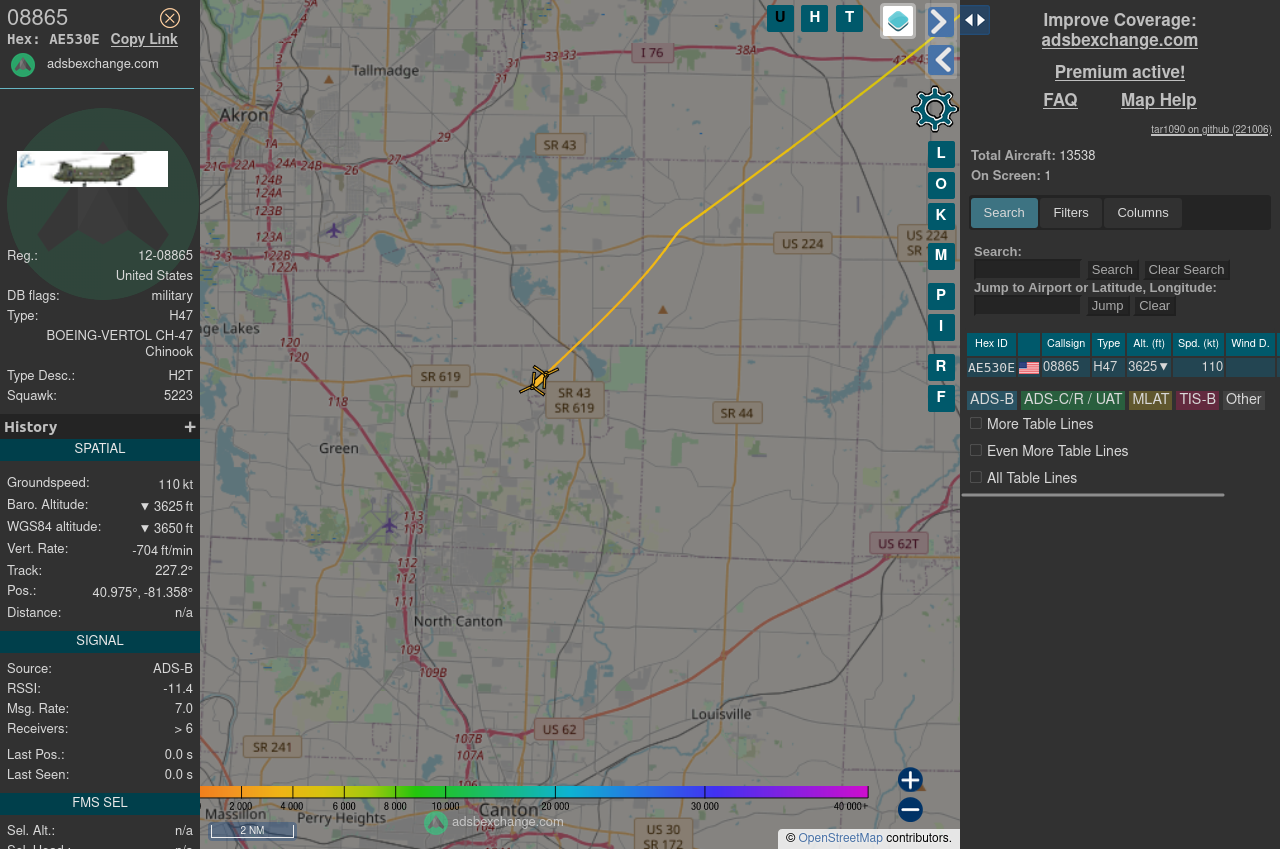Open the FAQ link

tap(1060, 100)
